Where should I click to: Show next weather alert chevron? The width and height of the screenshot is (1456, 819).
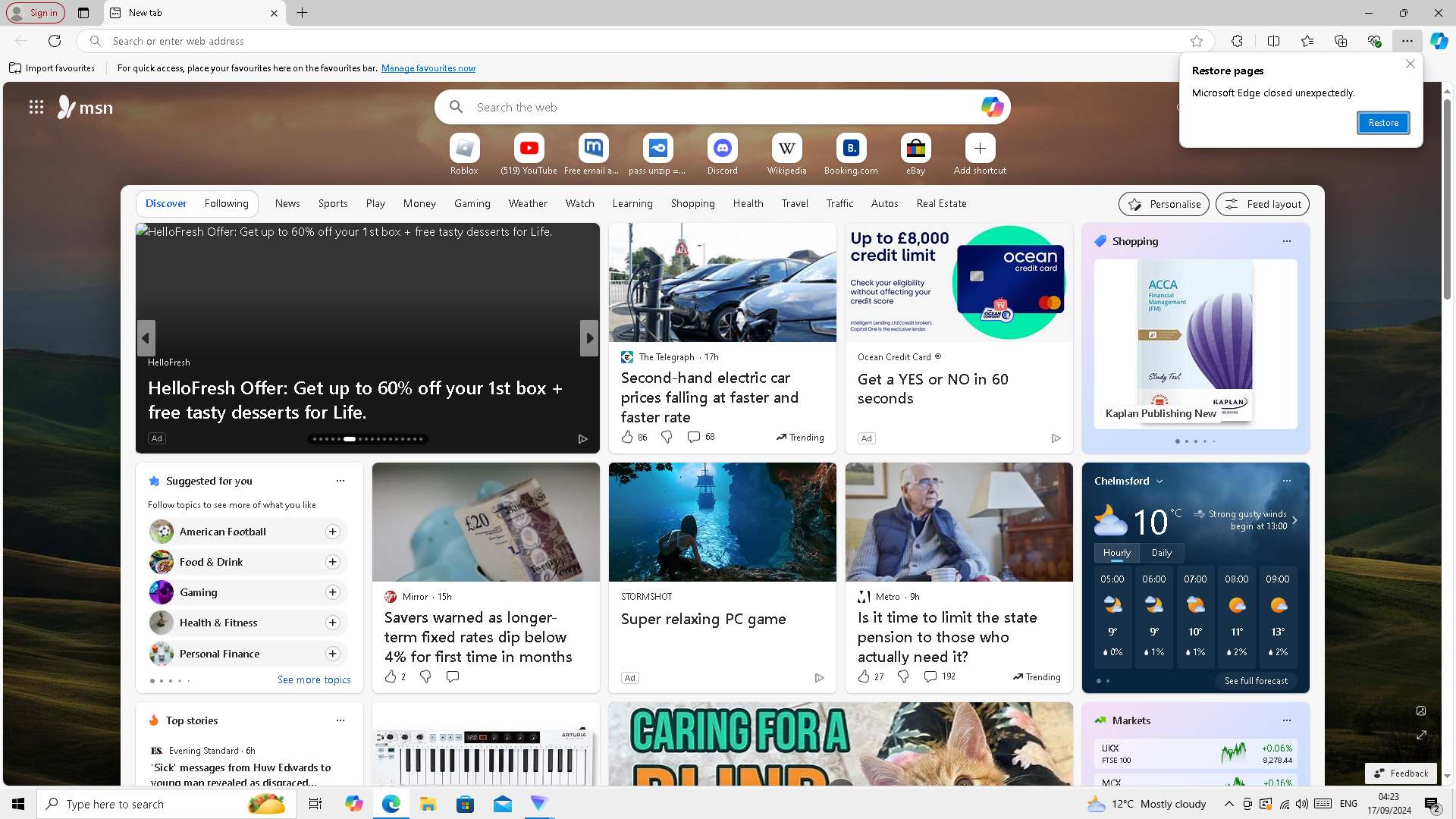click(x=1294, y=520)
